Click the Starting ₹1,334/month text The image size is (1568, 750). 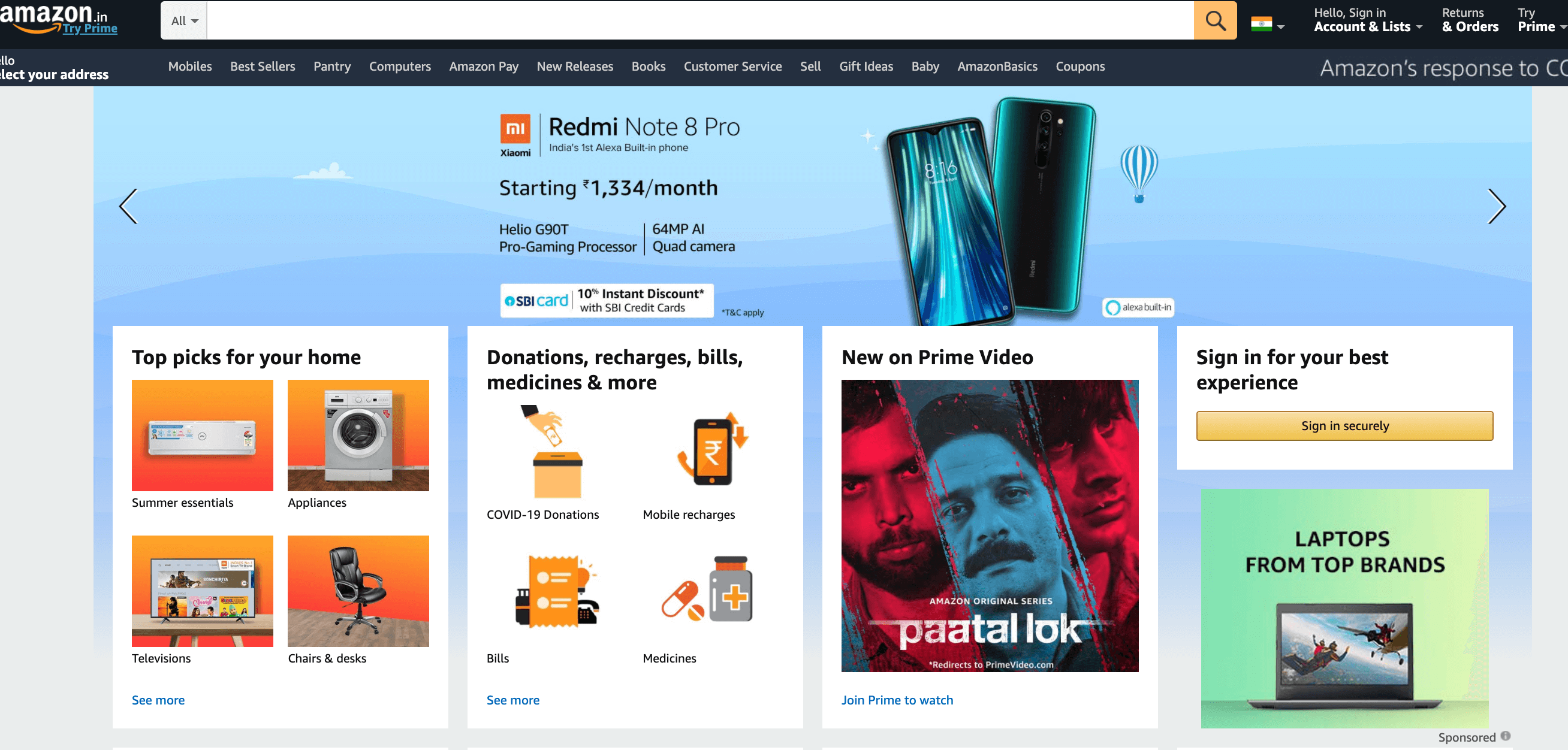coord(608,188)
